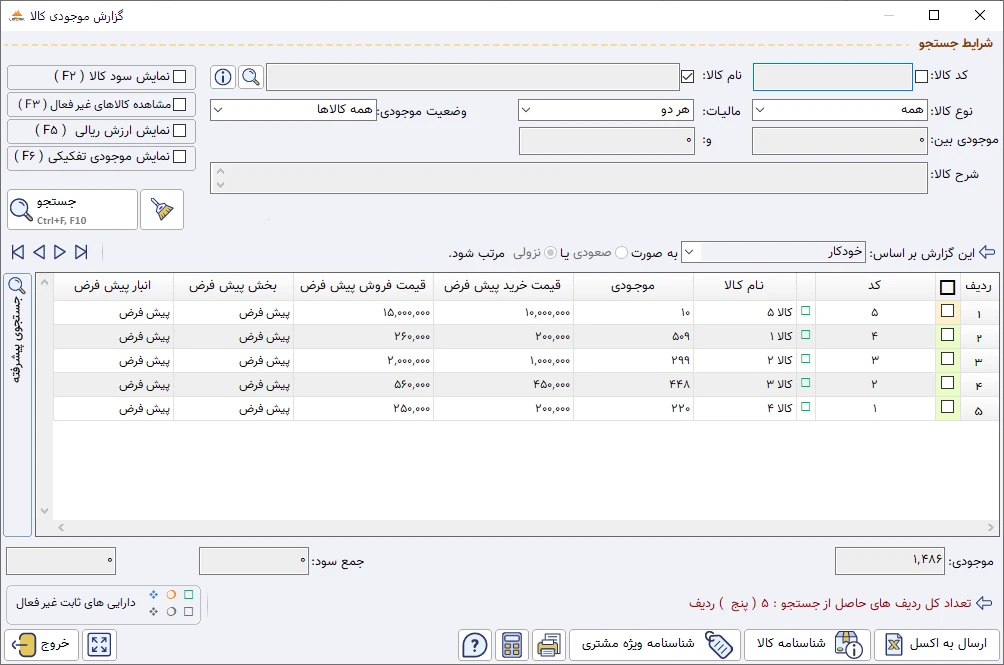Click the قیمت فروش پیش فرض column header

(x=363, y=286)
